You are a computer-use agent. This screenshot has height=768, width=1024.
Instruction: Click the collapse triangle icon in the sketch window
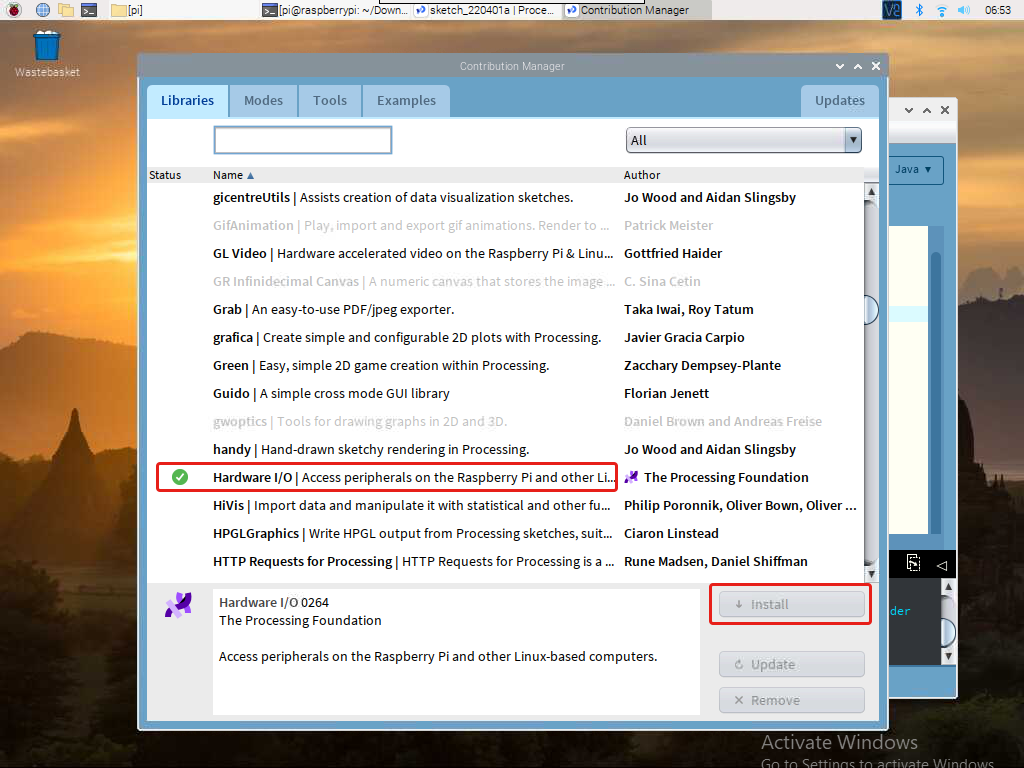pos(942,566)
